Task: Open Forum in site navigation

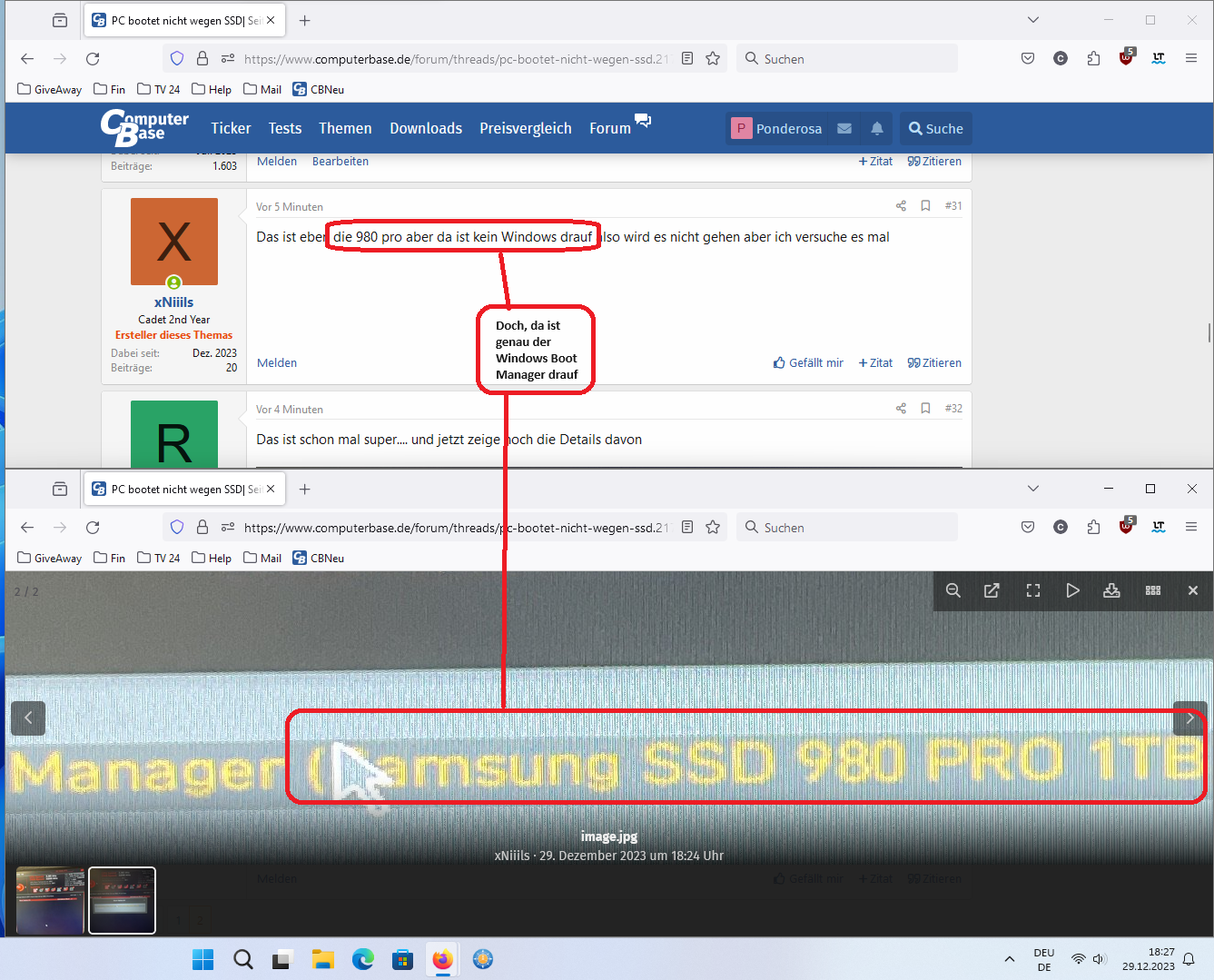Action: pyautogui.click(x=610, y=128)
